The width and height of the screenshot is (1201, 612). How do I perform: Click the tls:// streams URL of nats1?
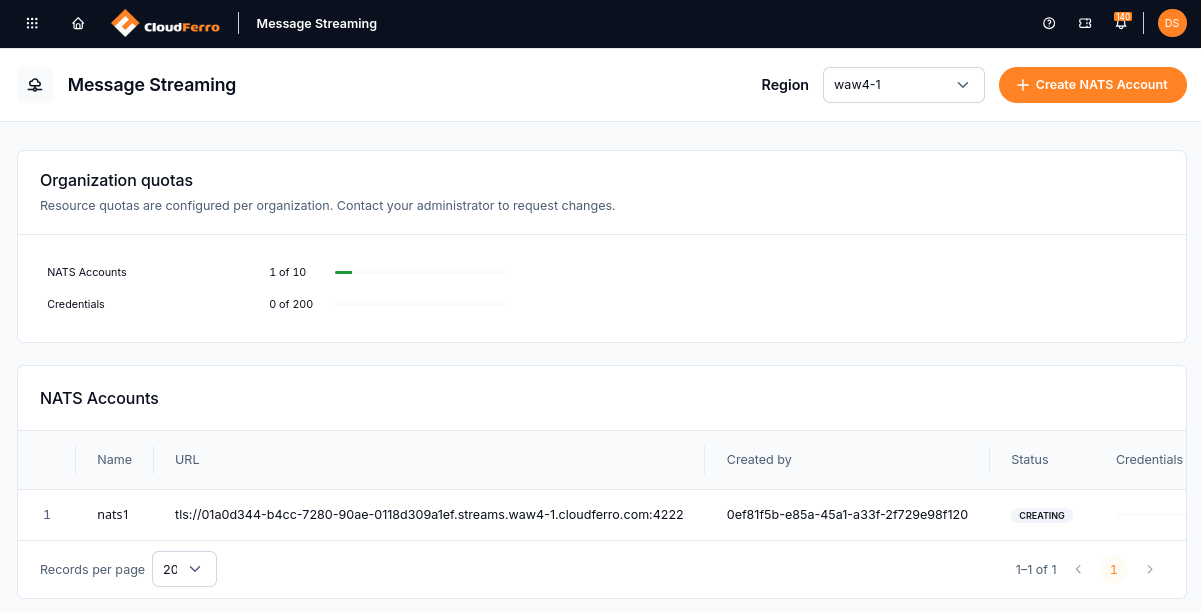429,515
